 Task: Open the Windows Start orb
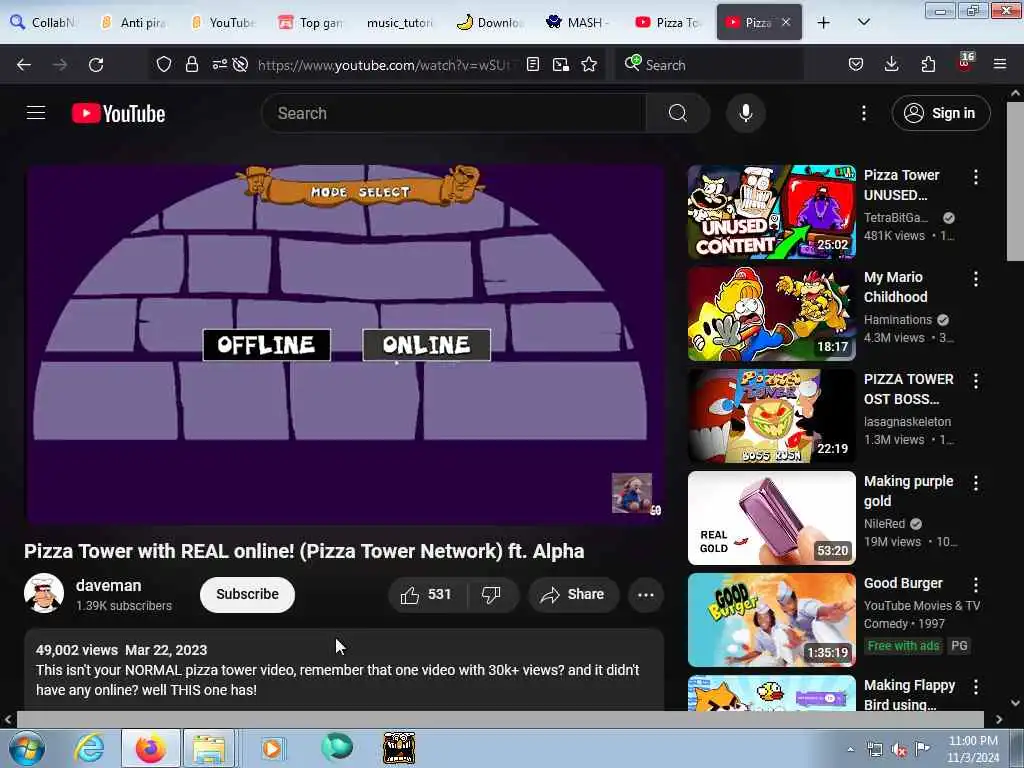tap(27, 748)
